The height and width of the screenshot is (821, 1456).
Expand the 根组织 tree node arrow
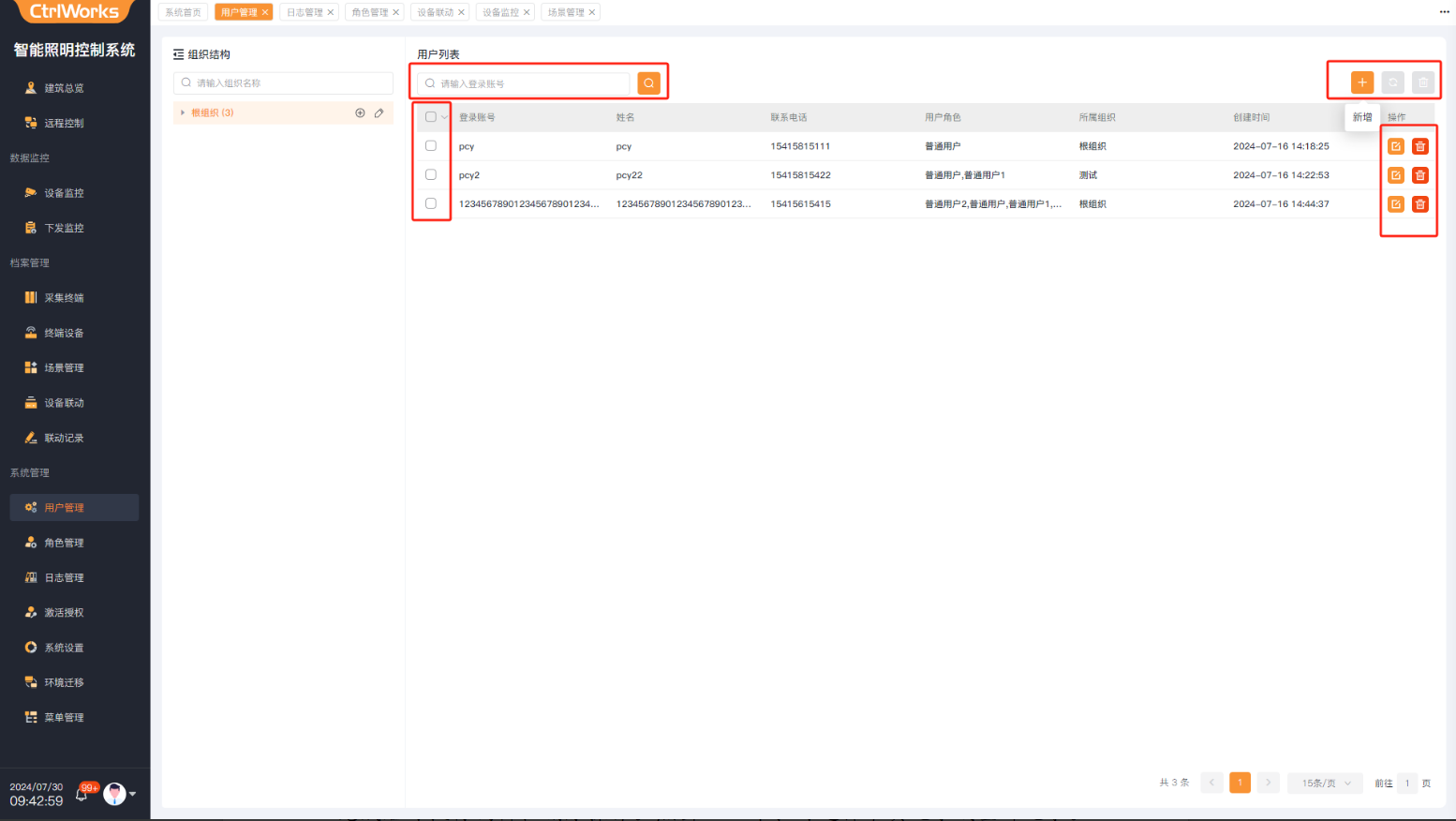pos(183,112)
